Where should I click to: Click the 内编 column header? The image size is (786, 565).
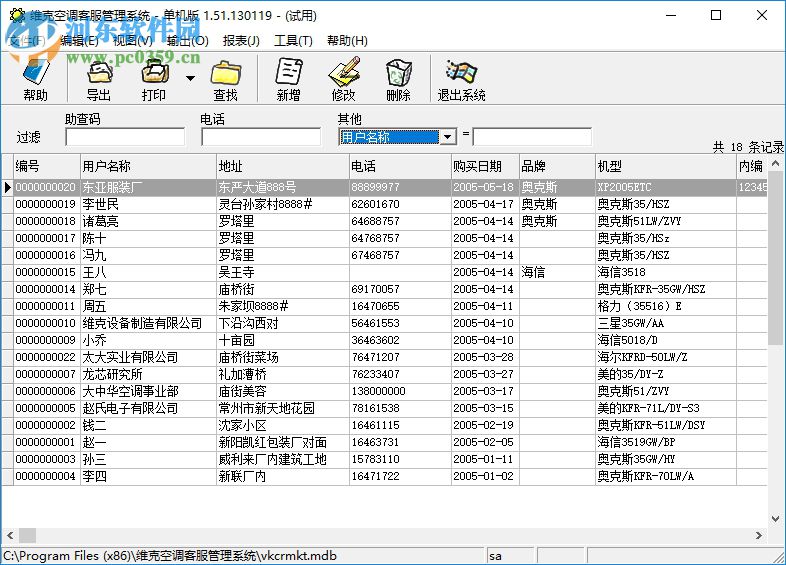(x=751, y=166)
